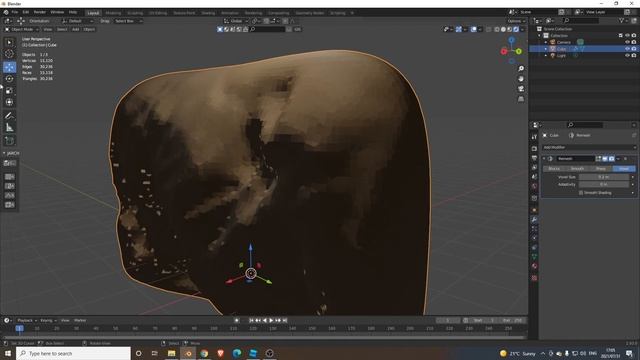Select the Cursor tool in viewport toolbar
The width and height of the screenshot is (640, 360).
point(9,54)
